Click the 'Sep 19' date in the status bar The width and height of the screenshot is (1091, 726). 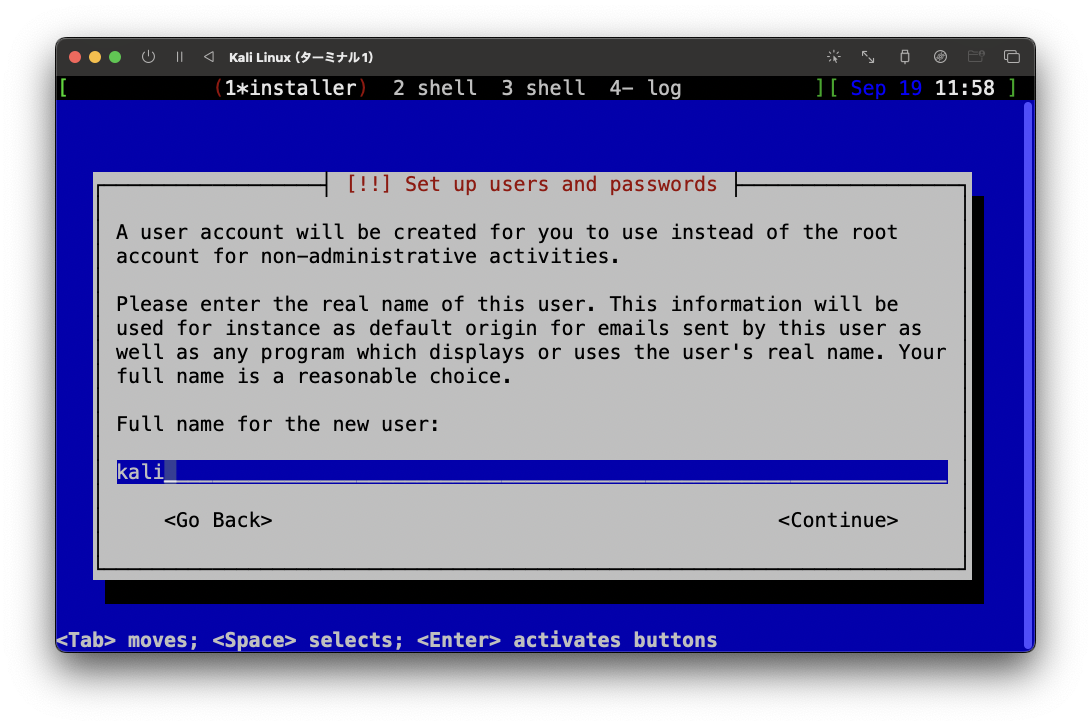(x=883, y=88)
